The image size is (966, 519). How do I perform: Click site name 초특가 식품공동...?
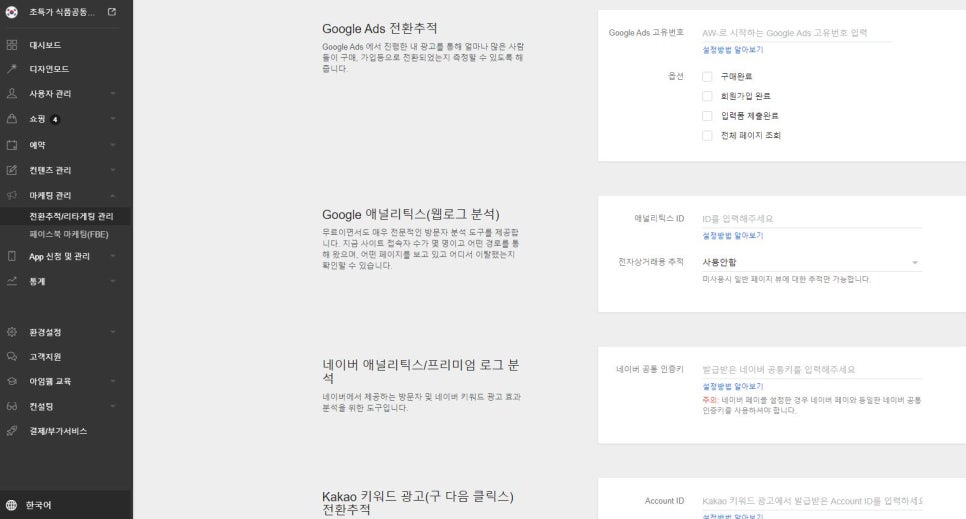pos(62,12)
